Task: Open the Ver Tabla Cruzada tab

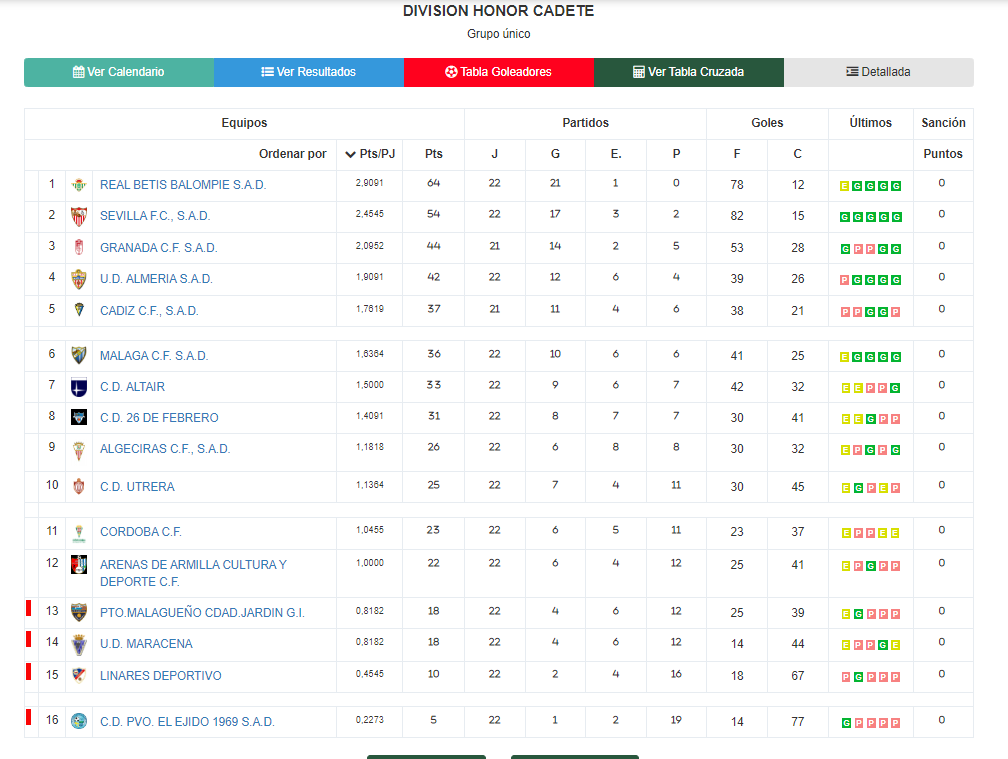Action: point(688,72)
